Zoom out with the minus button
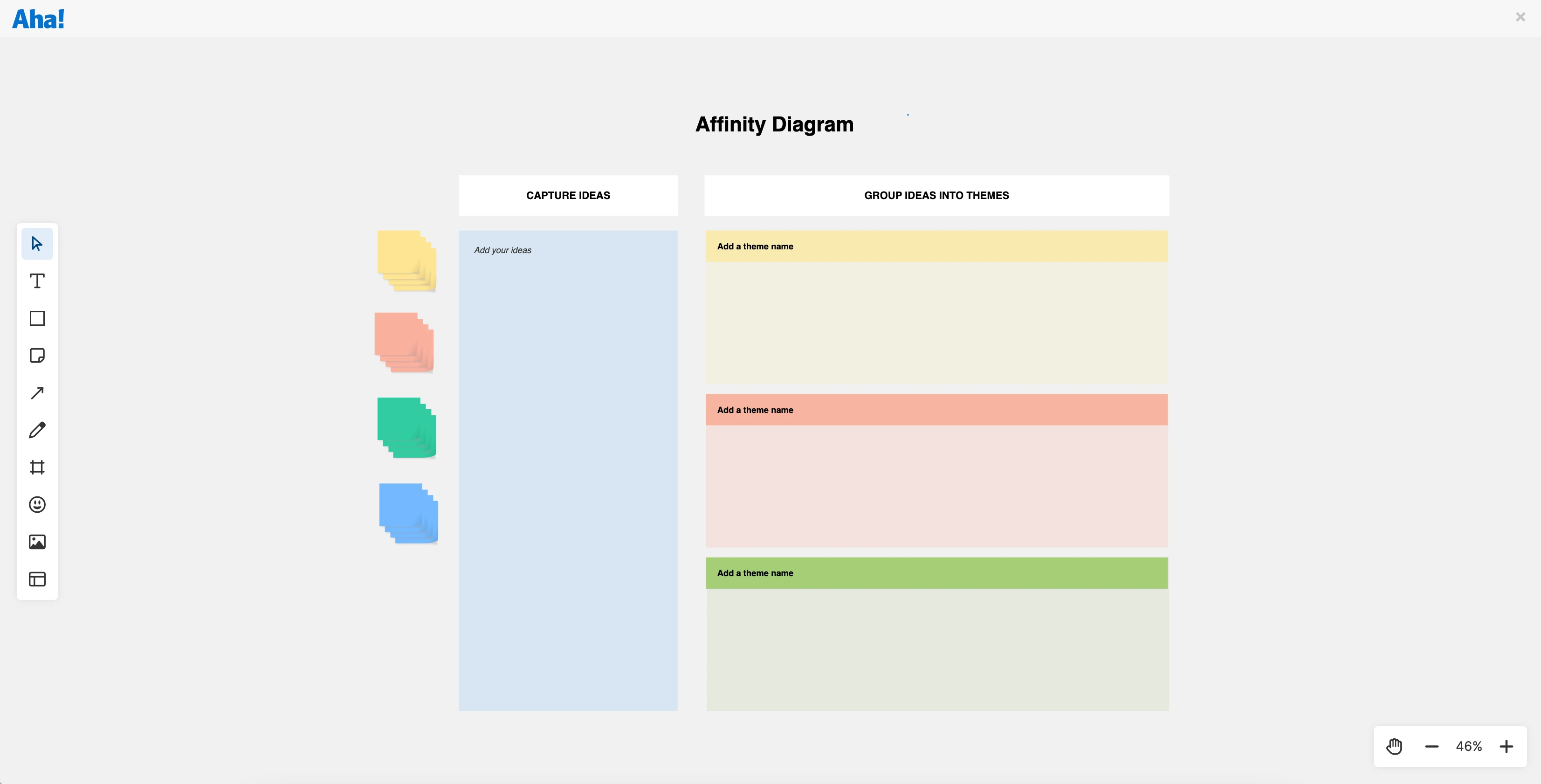 tap(1431, 746)
